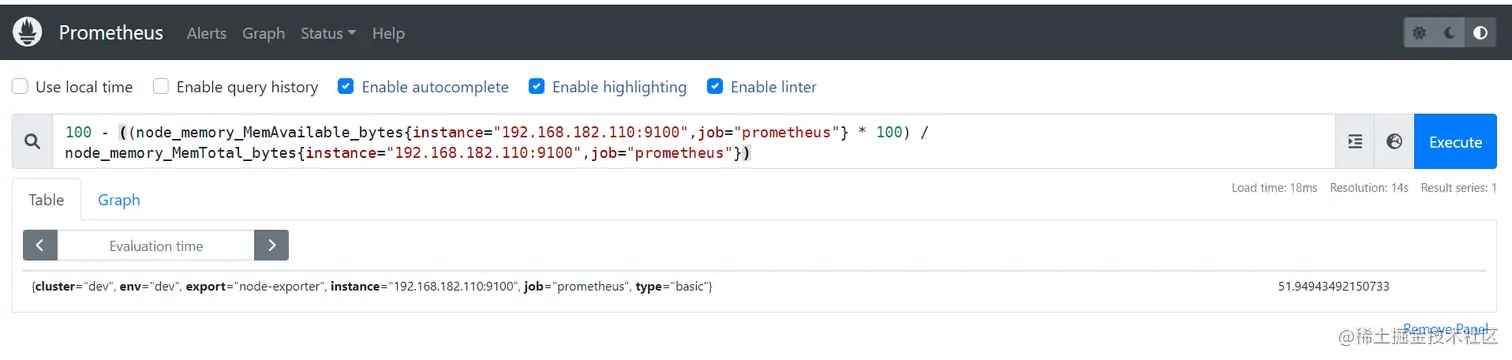Open the metrics explorer globe icon
The image size is (1512, 360).
1394,142
